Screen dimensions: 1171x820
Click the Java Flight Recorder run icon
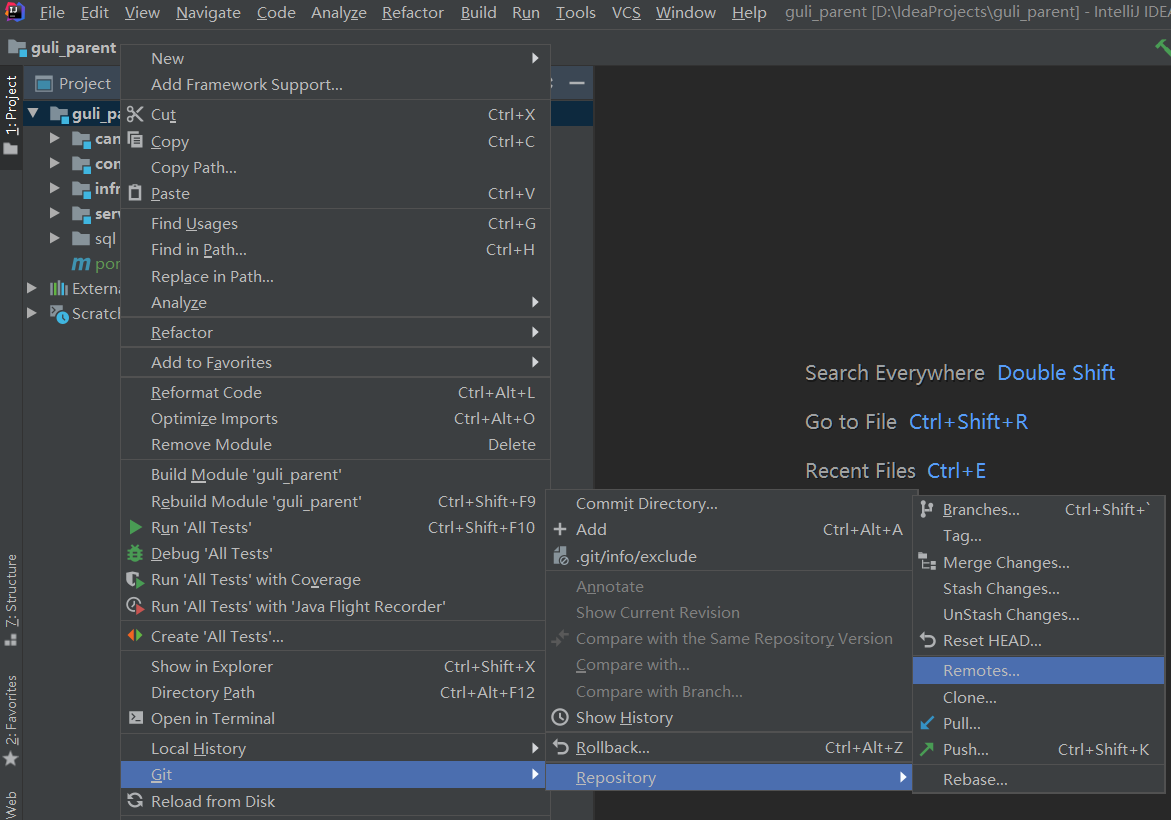[x=135, y=606]
